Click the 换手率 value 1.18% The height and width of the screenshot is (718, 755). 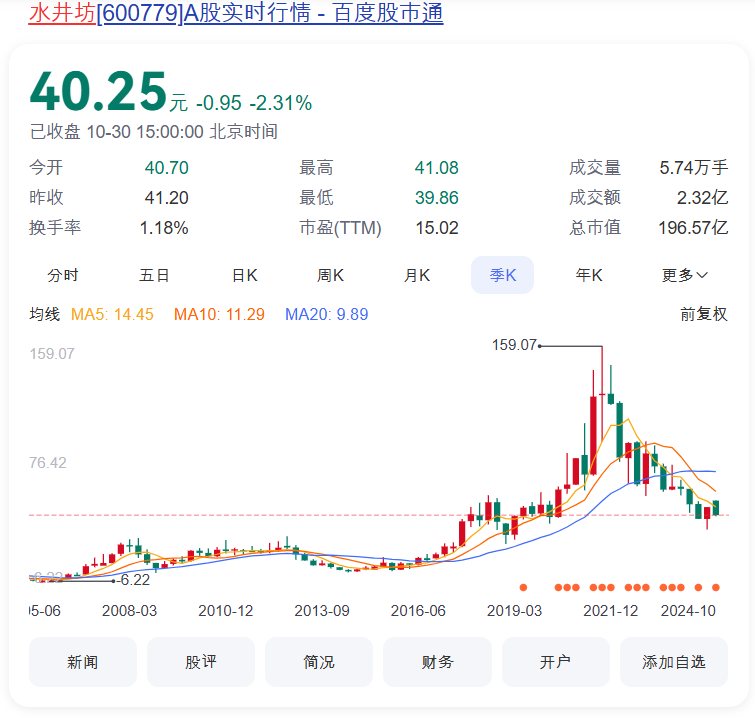164,228
